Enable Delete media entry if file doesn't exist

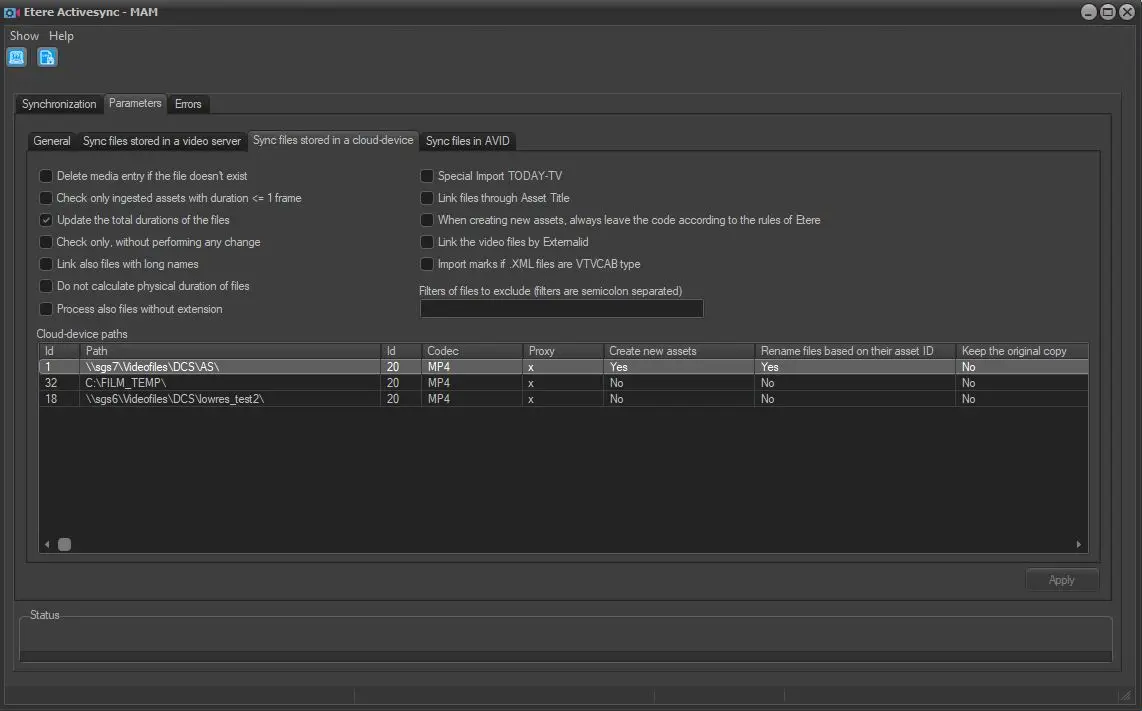pyautogui.click(x=46, y=176)
